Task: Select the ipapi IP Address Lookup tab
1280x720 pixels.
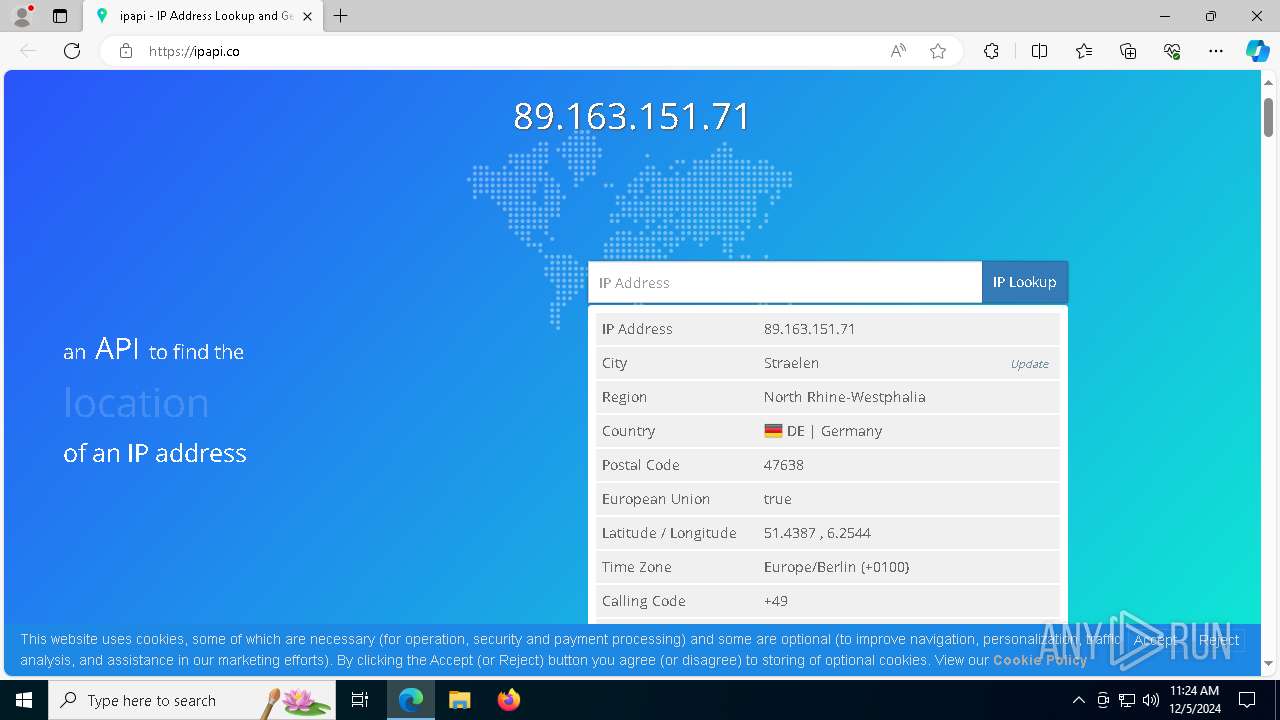Action: click(205, 16)
